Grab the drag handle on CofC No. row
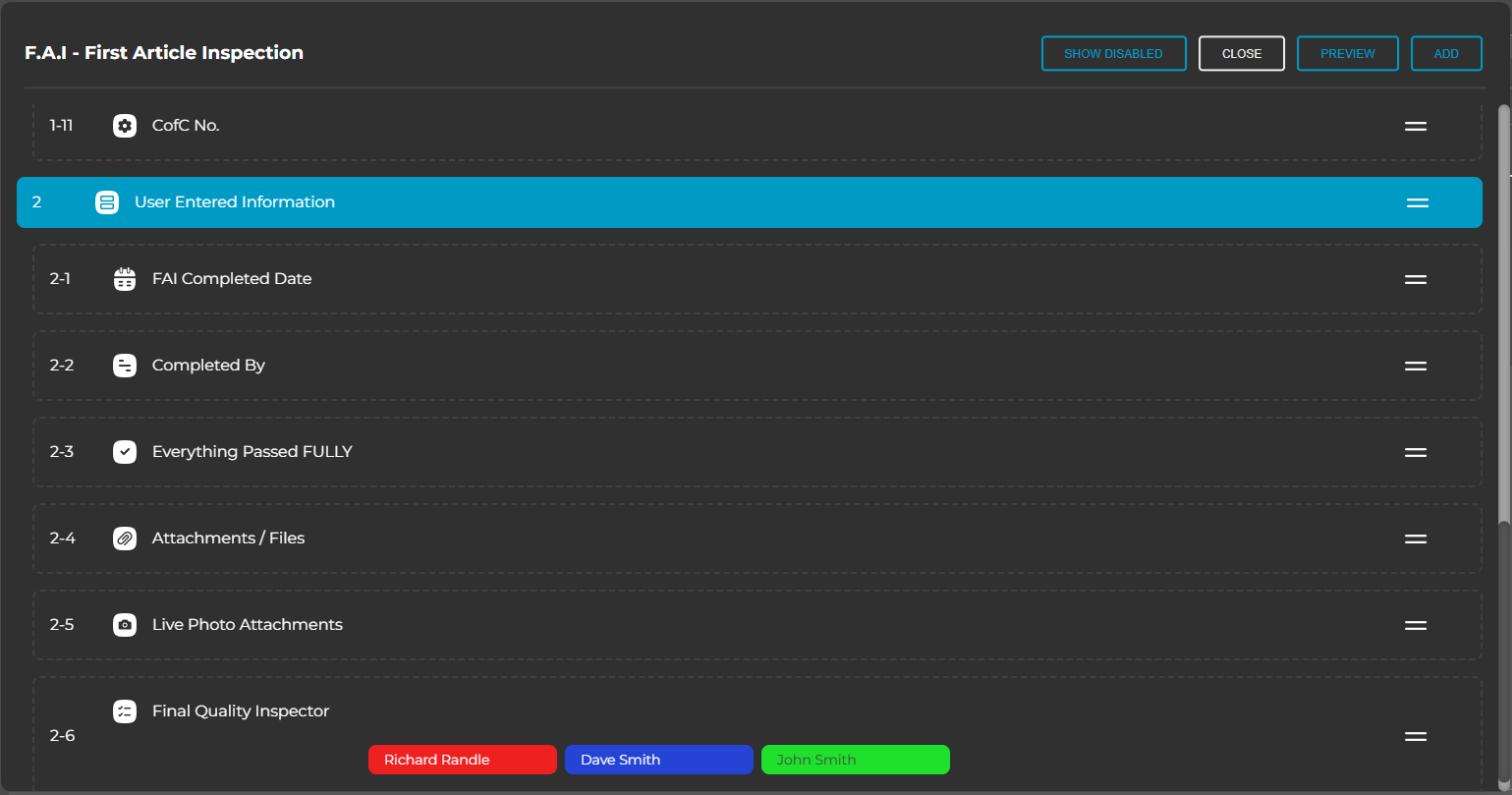This screenshot has height=795, width=1512. point(1416,126)
